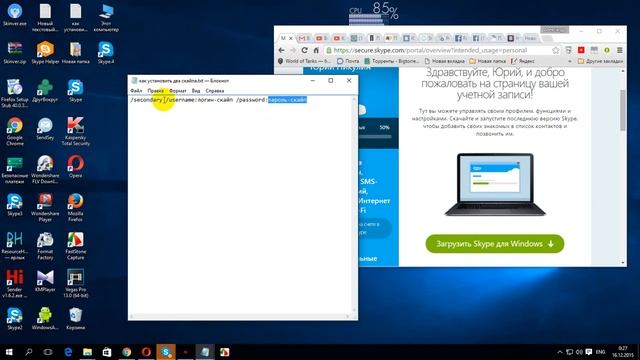
Task: Click the Skype taskbar button
Action: (166, 352)
